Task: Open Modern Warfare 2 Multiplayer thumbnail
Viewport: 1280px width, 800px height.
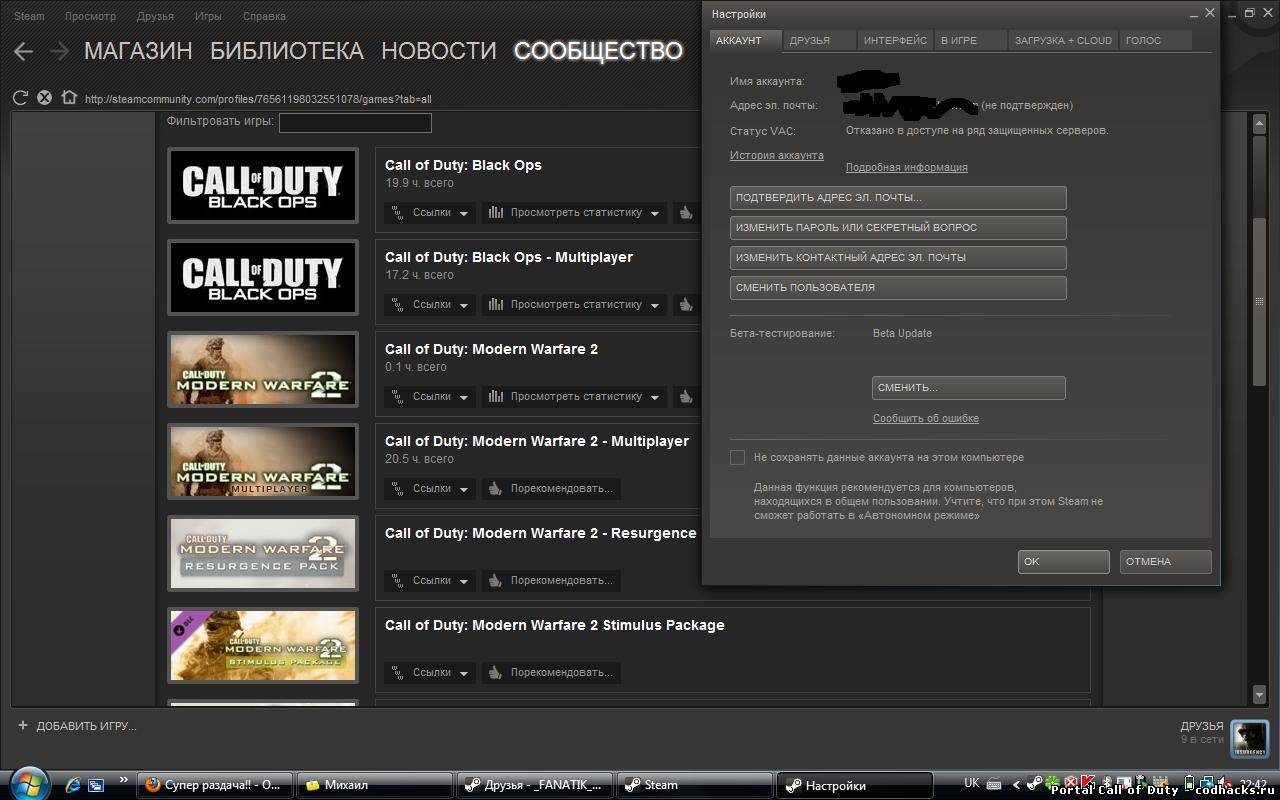Action: tap(263, 461)
